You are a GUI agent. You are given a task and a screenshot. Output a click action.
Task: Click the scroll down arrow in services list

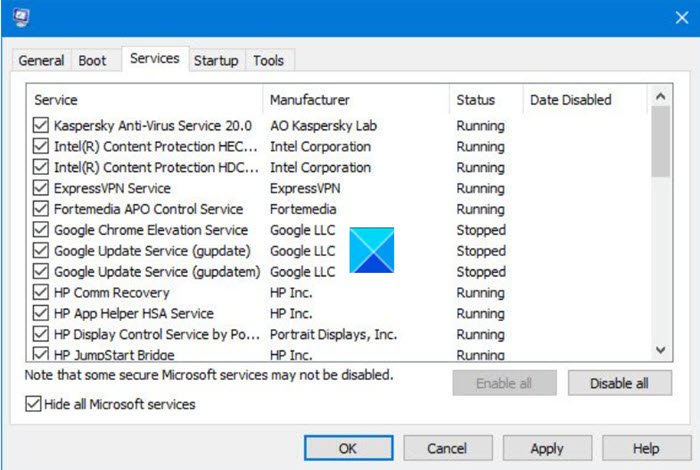pyautogui.click(x=660, y=349)
